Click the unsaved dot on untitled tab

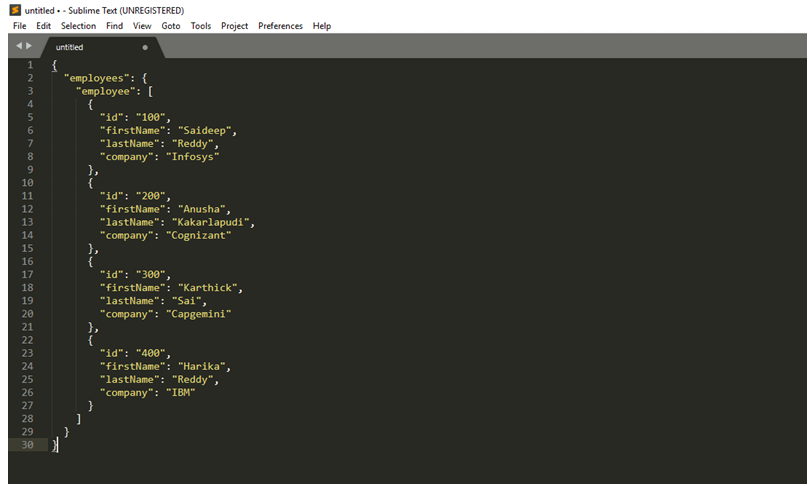pos(145,47)
